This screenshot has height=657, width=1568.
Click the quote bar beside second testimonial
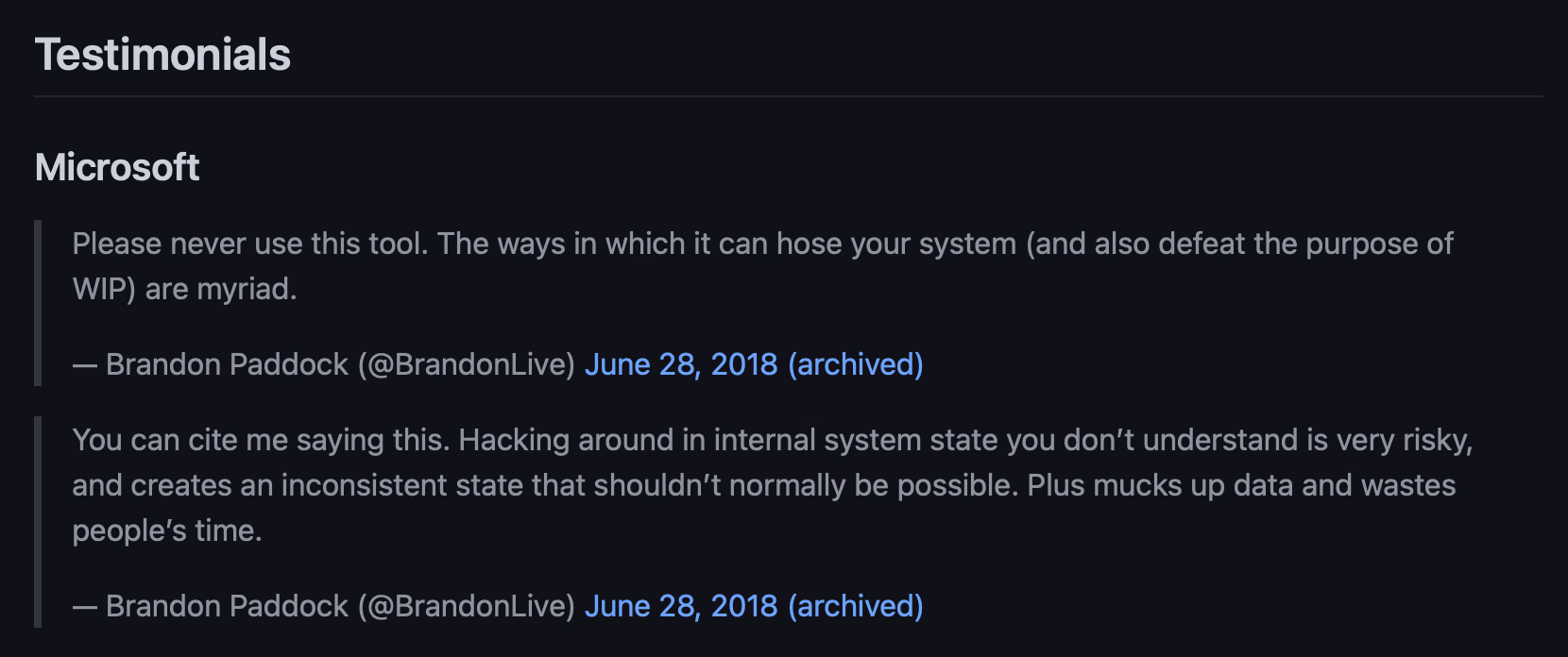tap(38, 522)
